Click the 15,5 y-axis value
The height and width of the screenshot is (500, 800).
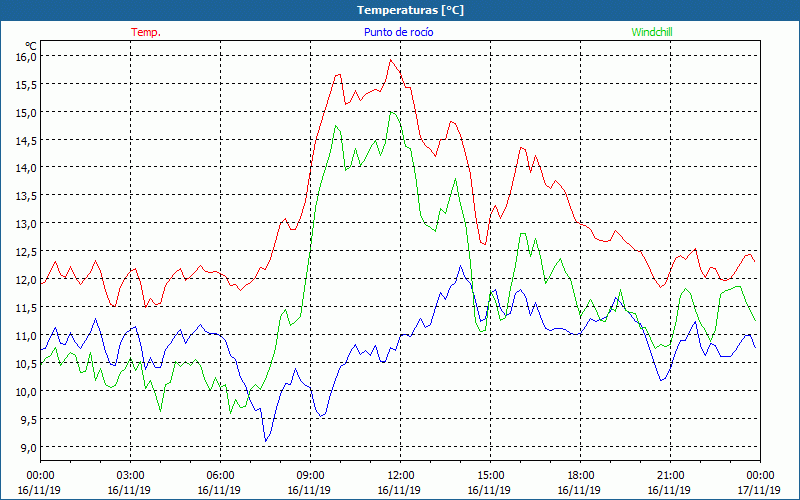pos(27,84)
